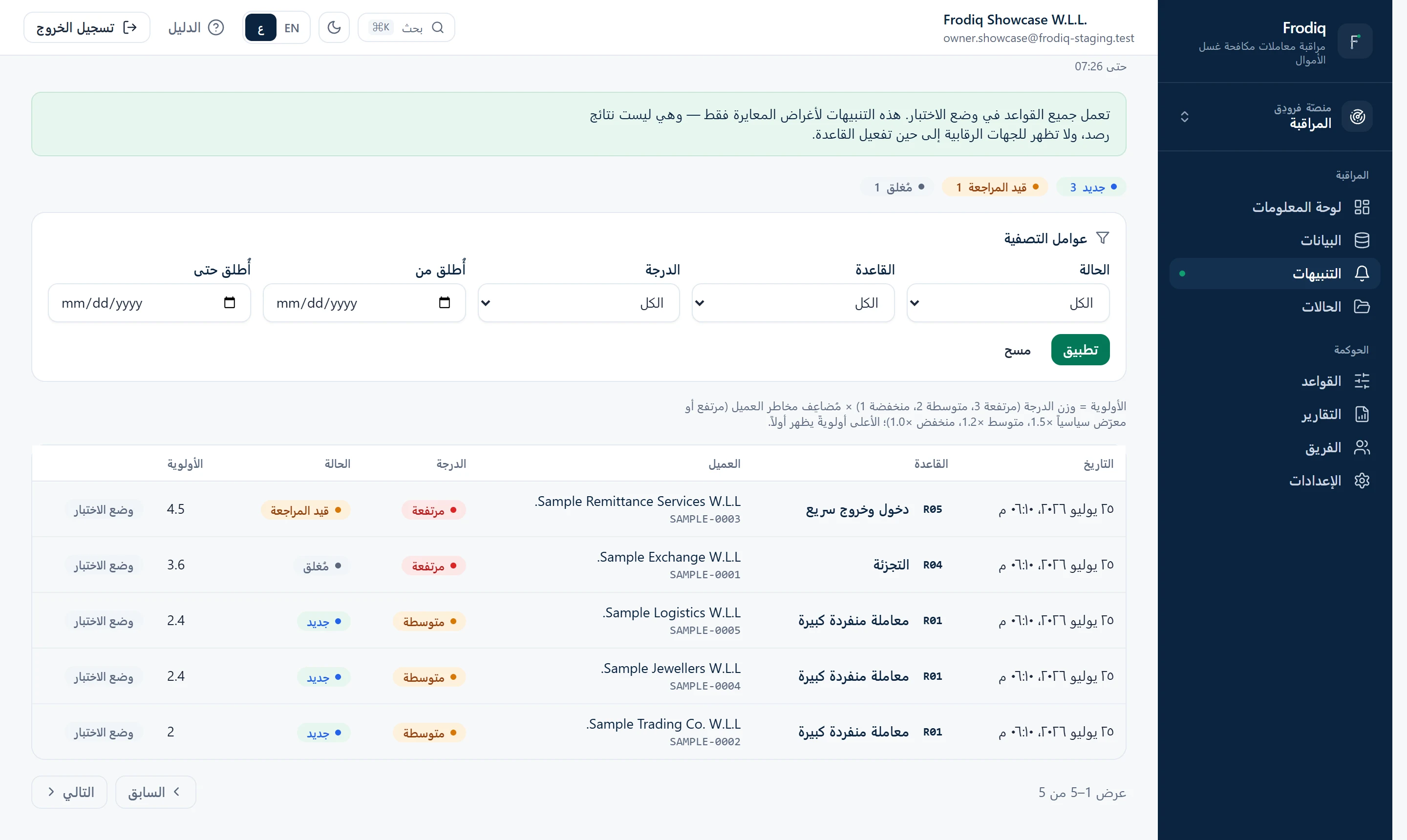The image size is (1407, 840).
Task: Click وضع الاختبار tag in Jewellers row
Action: click(x=104, y=677)
